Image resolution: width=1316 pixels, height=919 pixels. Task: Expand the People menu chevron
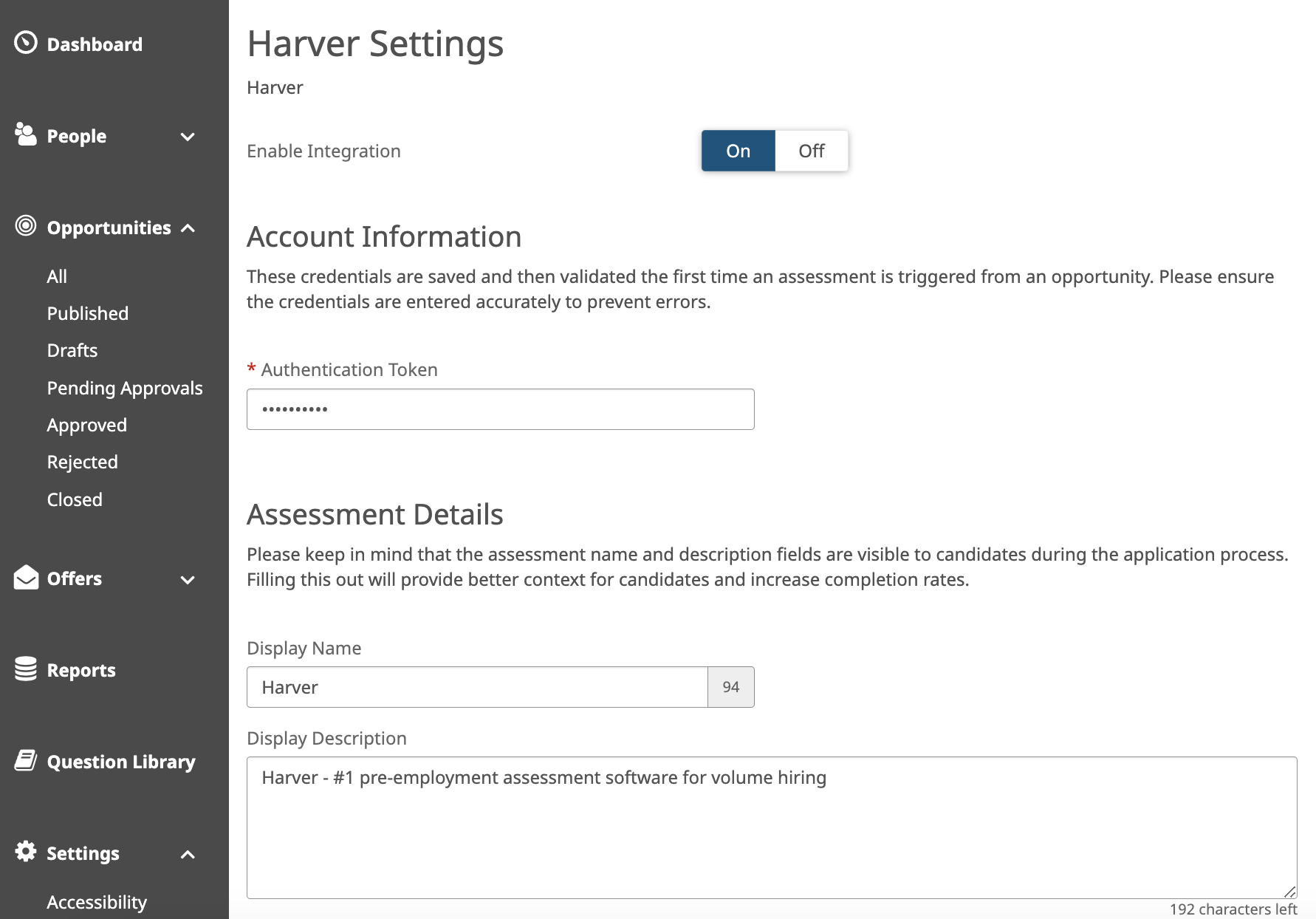[x=188, y=137]
